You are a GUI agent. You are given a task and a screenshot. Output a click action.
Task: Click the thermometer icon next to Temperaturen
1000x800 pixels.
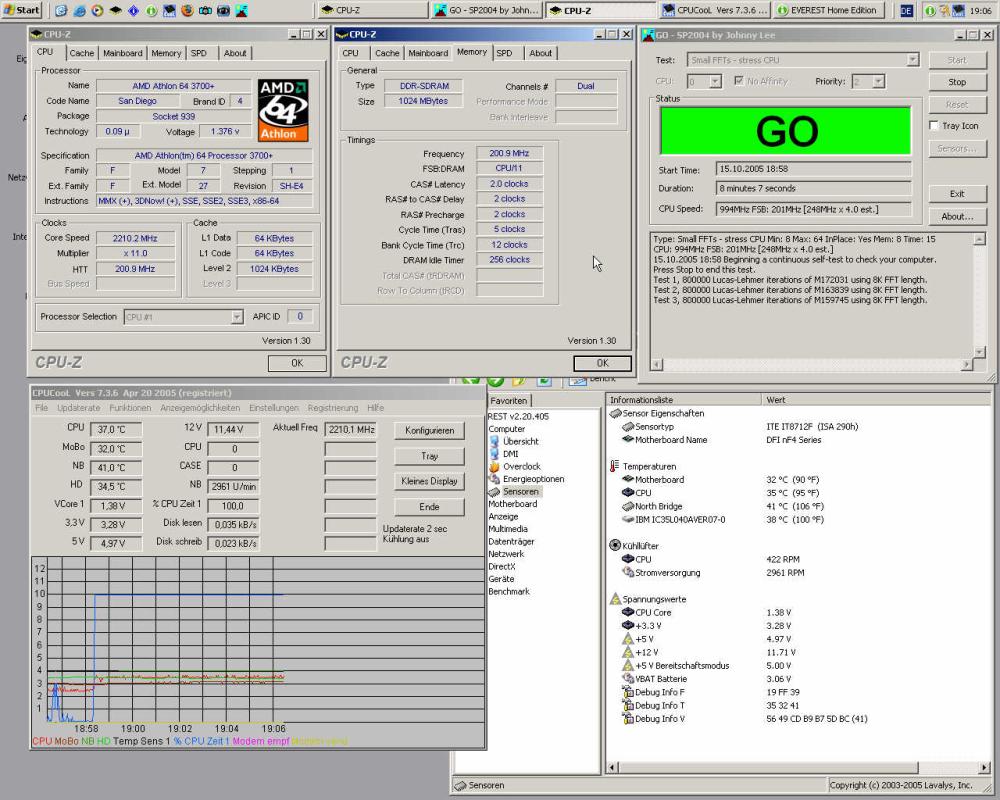615,466
